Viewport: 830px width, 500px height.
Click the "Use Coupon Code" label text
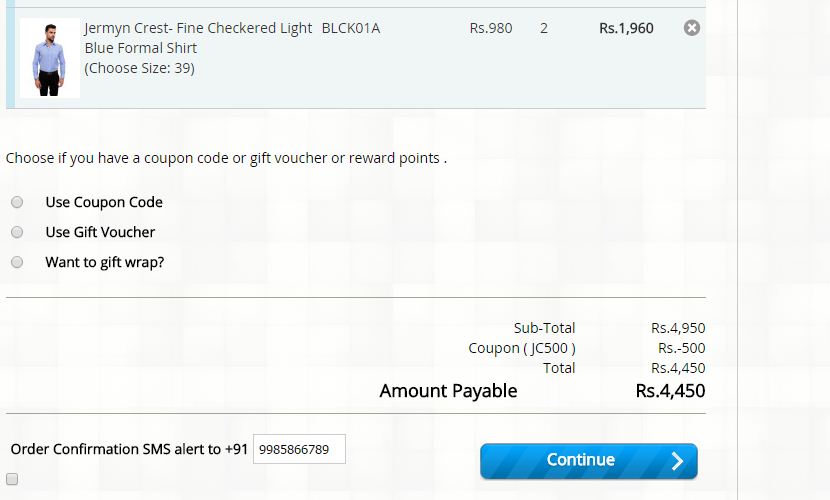(x=104, y=202)
